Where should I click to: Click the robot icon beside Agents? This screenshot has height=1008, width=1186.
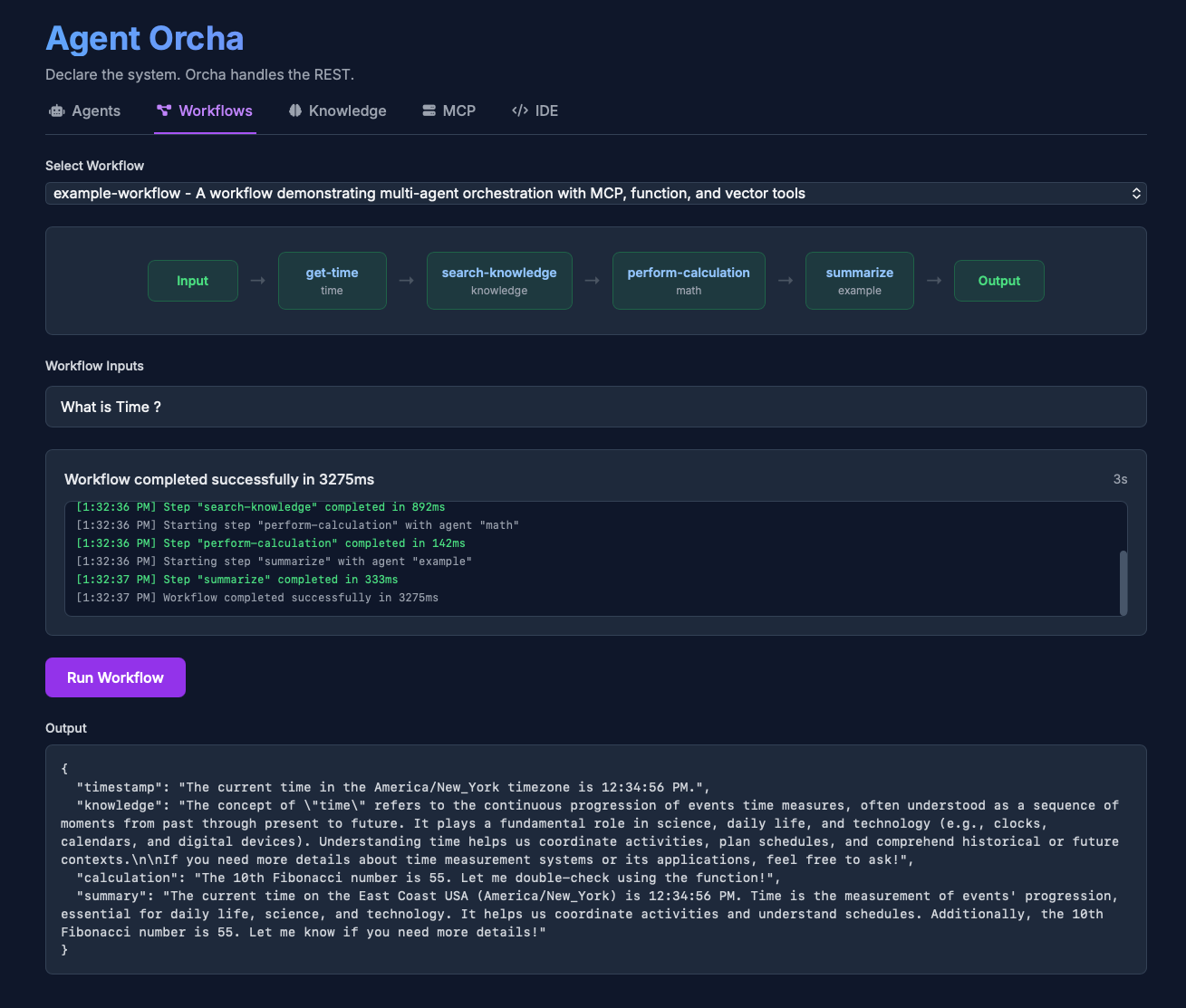click(57, 110)
